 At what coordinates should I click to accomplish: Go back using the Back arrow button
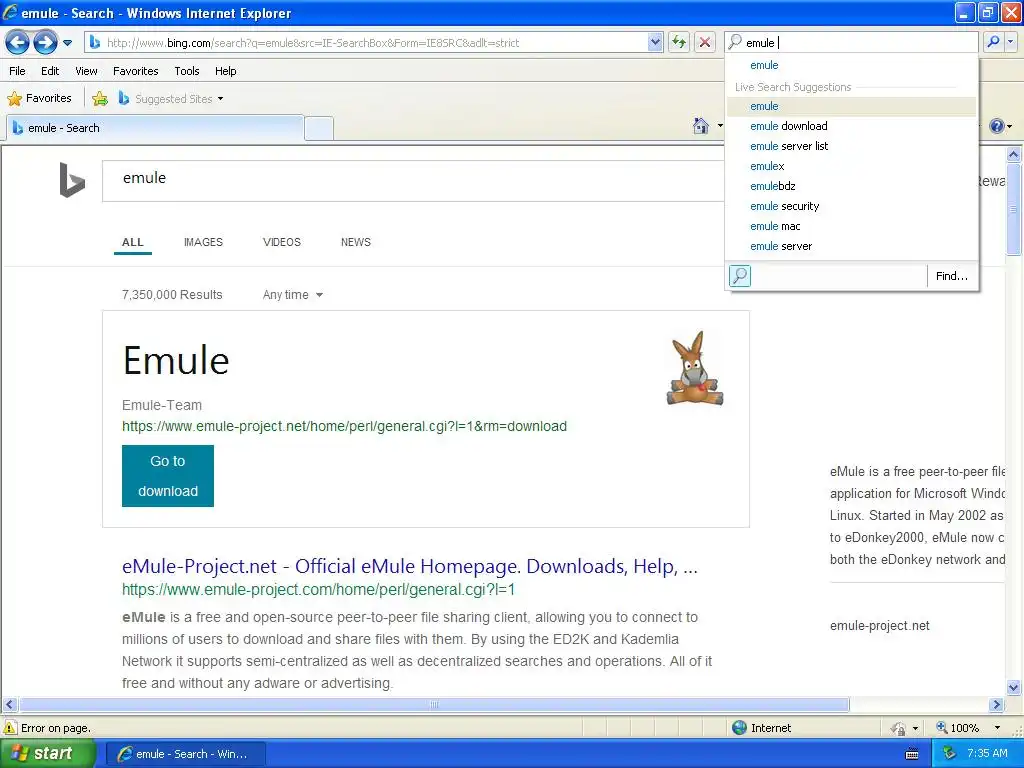[x=18, y=43]
